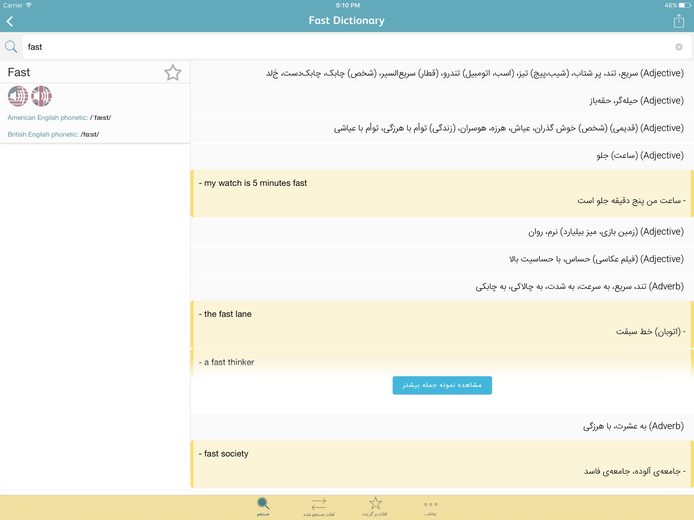The height and width of the screenshot is (520, 694).
Task: Select the Adverb definition above 'fast society'
Action: click(442, 426)
